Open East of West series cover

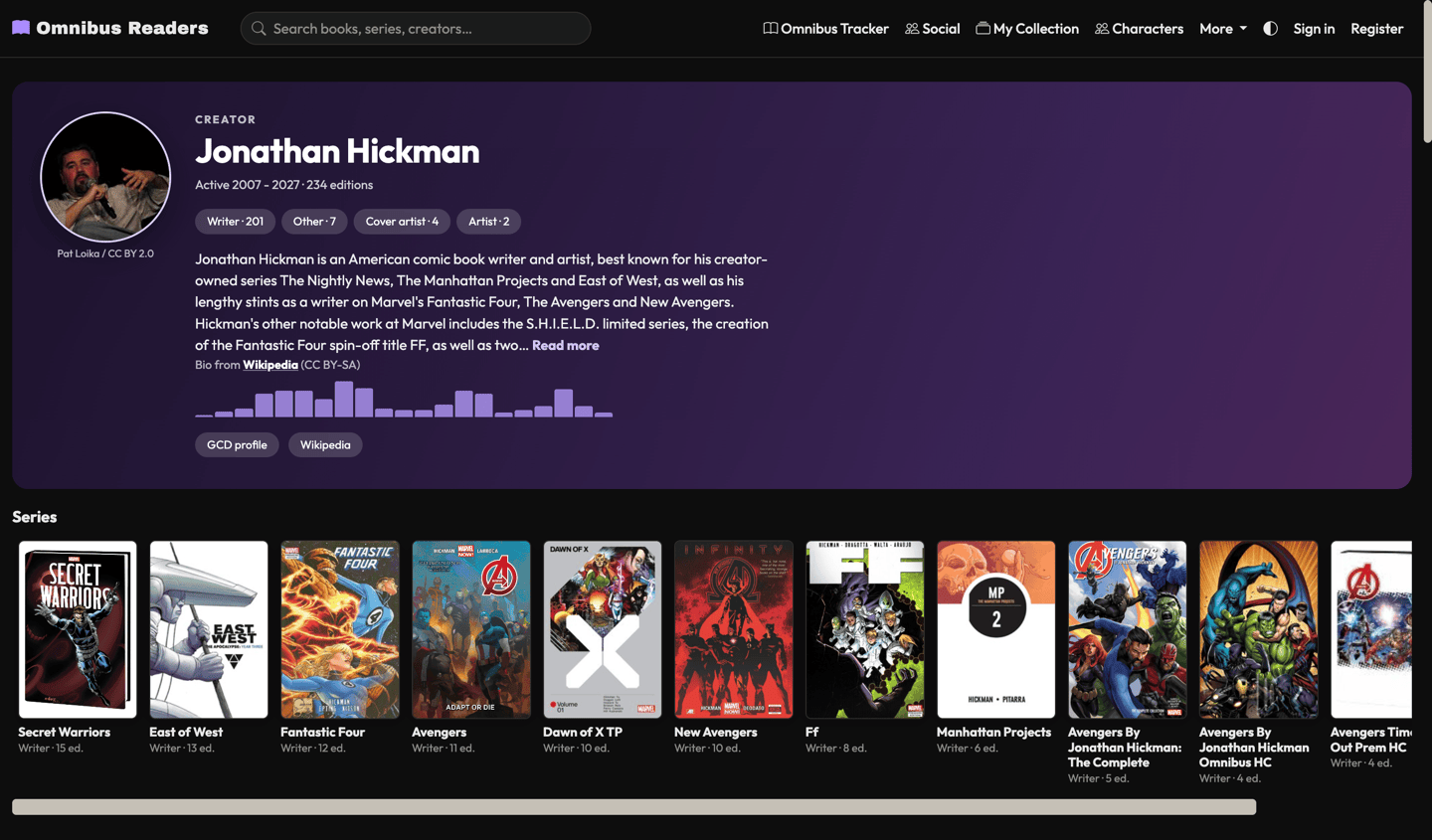pyautogui.click(x=209, y=629)
